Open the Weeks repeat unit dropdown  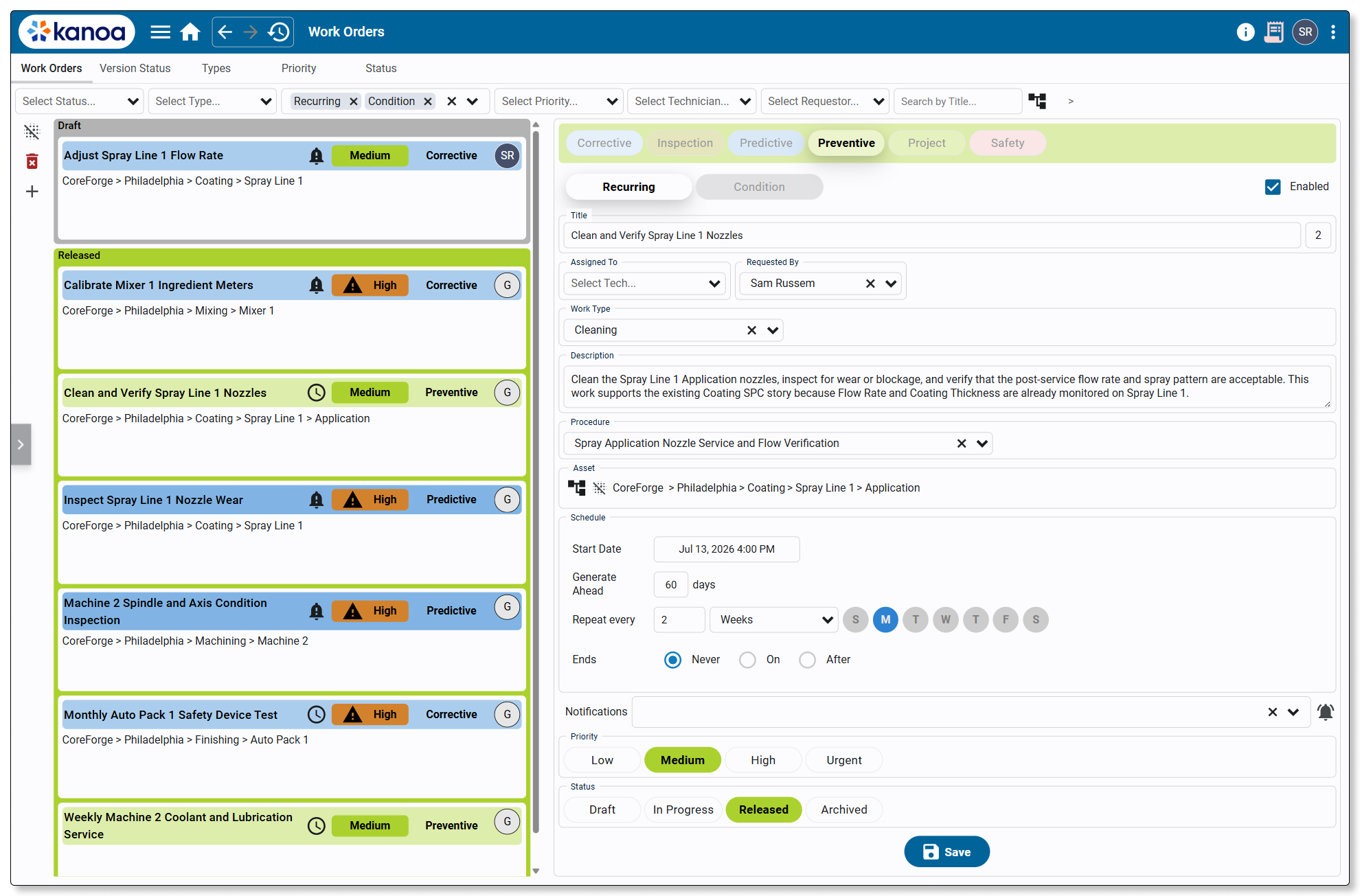(773, 620)
